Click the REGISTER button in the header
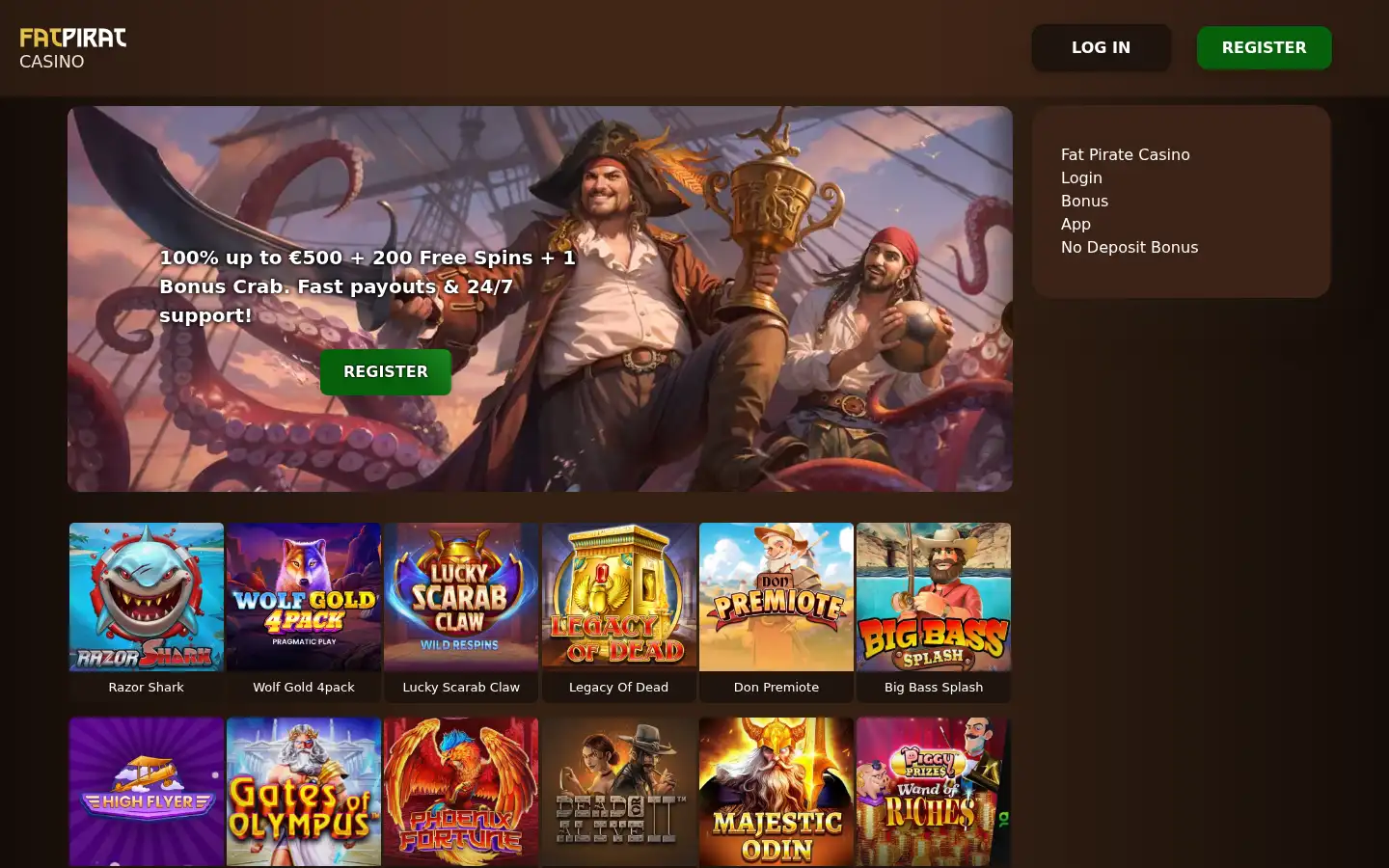Viewport: 1389px width, 868px height. (x=1264, y=47)
